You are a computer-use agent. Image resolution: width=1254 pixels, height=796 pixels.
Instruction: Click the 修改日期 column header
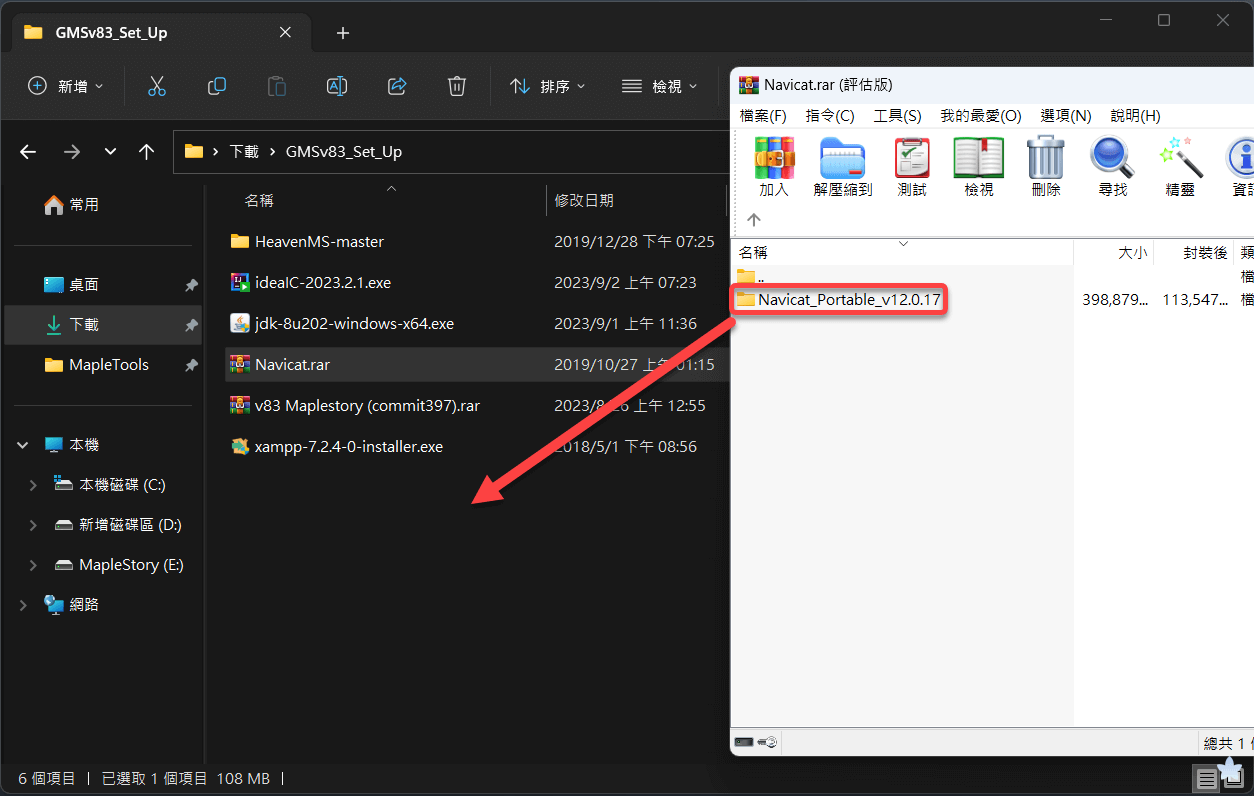pos(584,201)
